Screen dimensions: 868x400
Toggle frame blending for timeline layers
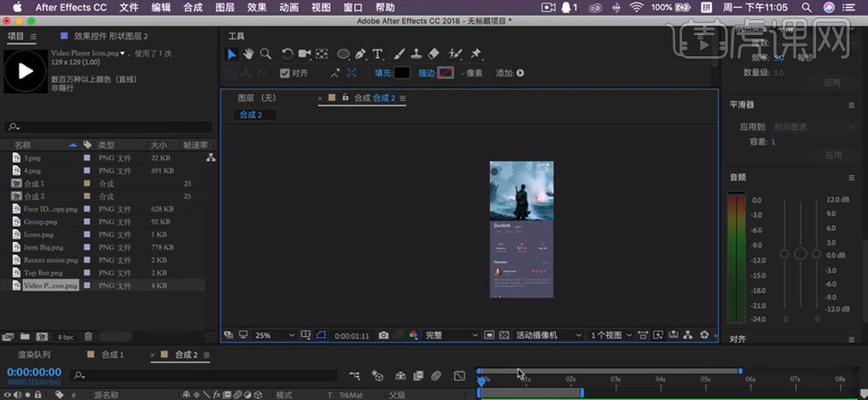point(418,376)
